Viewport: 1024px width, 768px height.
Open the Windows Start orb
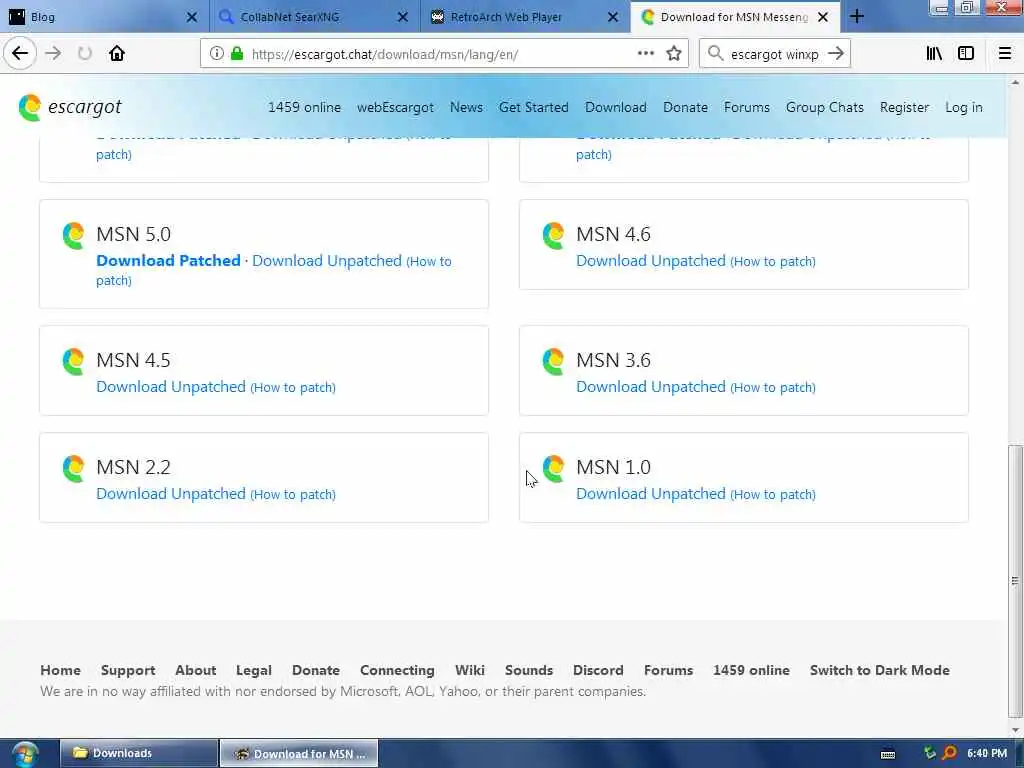coord(25,754)
